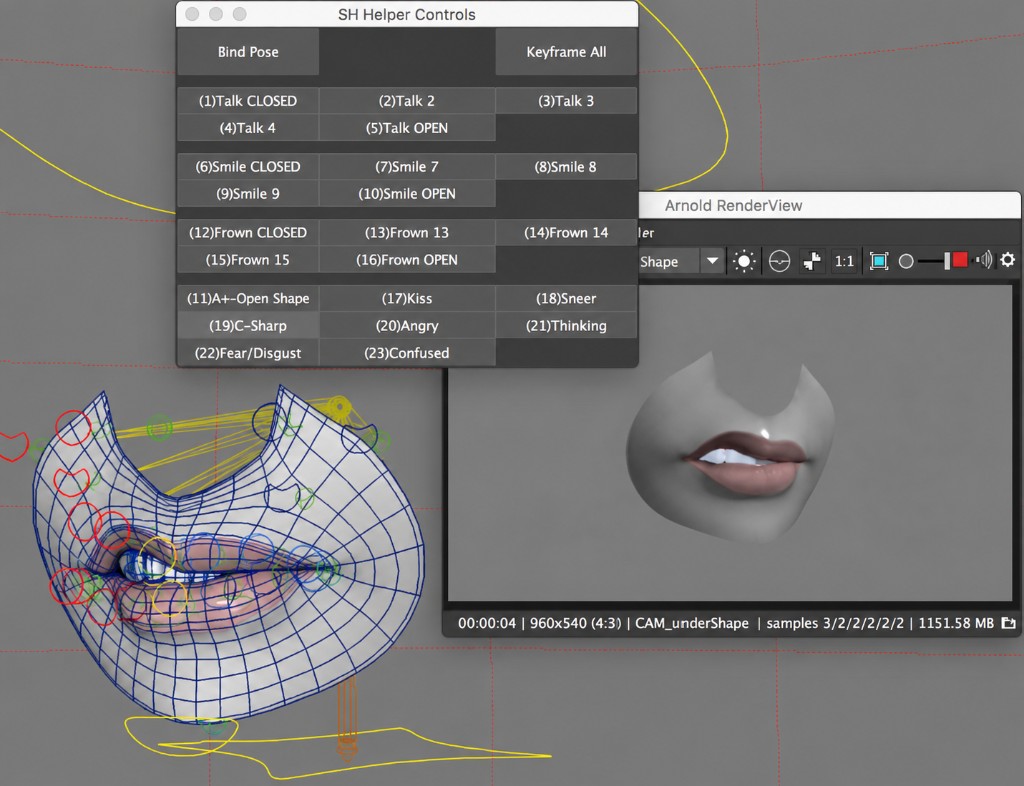
Task: Click the crop region icon in RenderView
Action: click(812, 261)
